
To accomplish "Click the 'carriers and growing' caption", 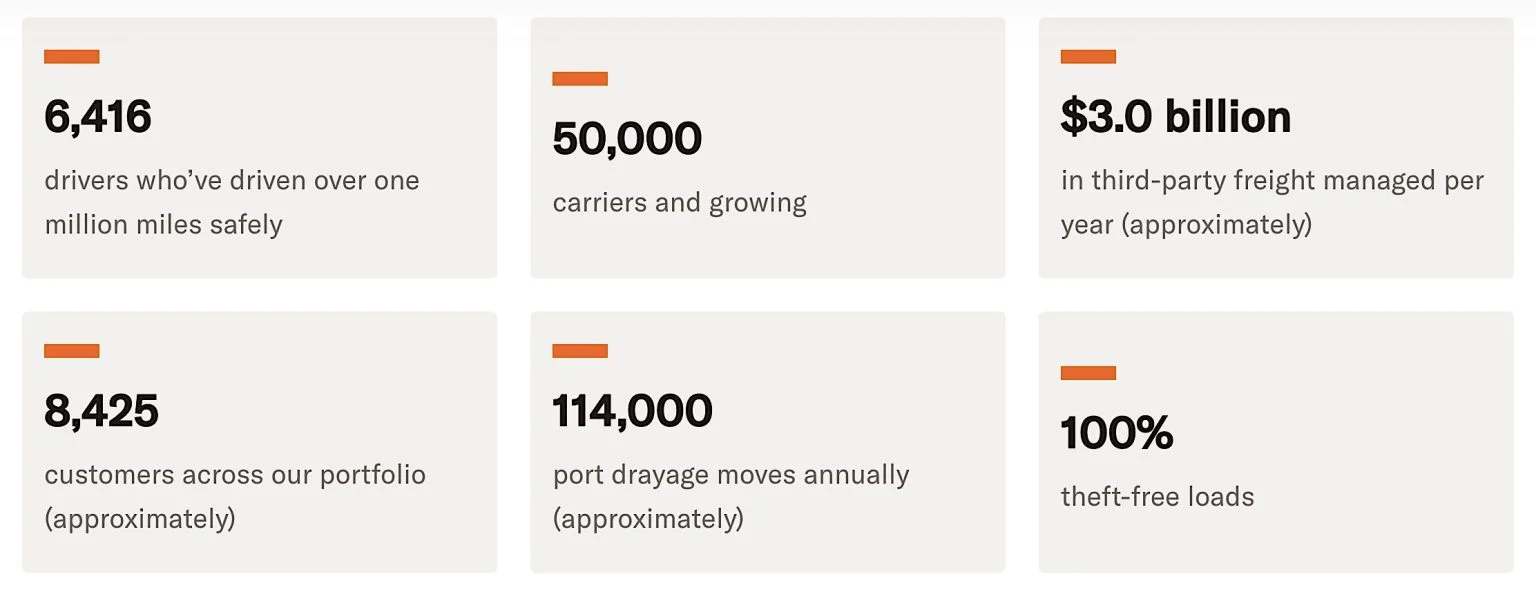I will point(680,203).
